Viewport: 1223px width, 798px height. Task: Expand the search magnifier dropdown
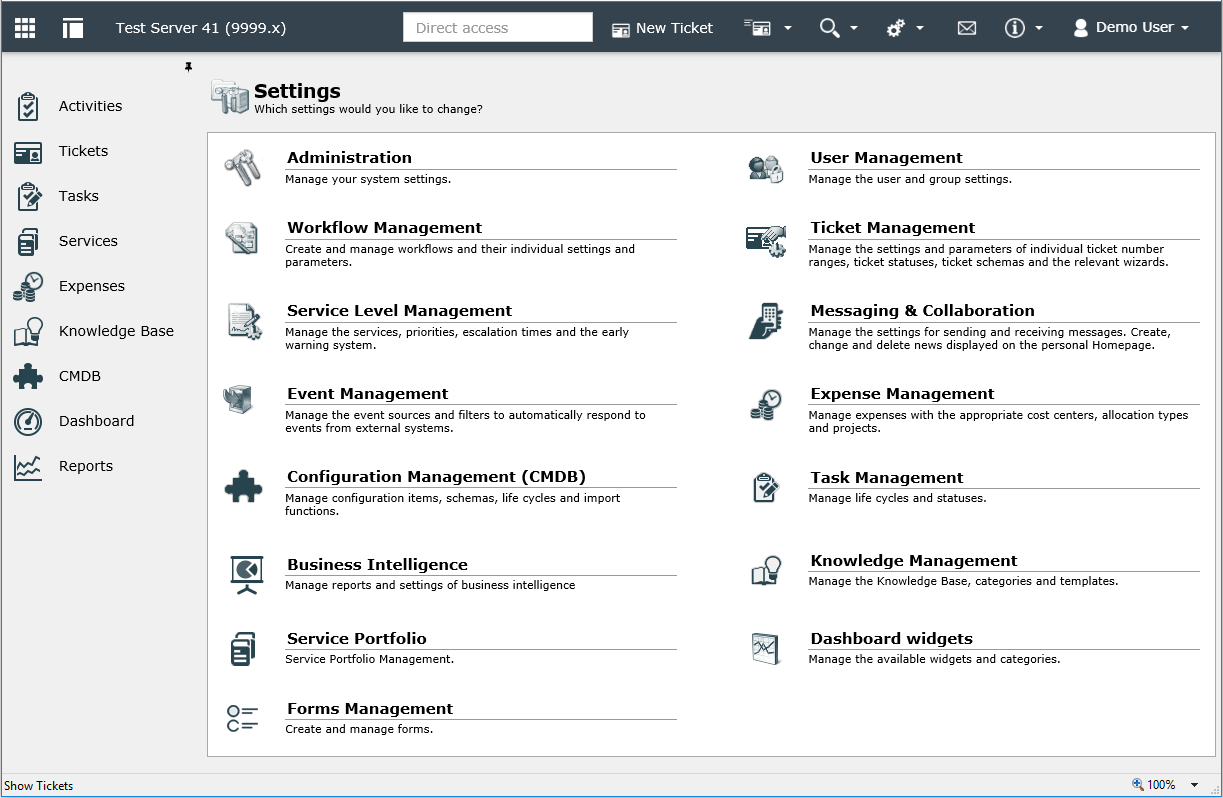pos(839,28)
